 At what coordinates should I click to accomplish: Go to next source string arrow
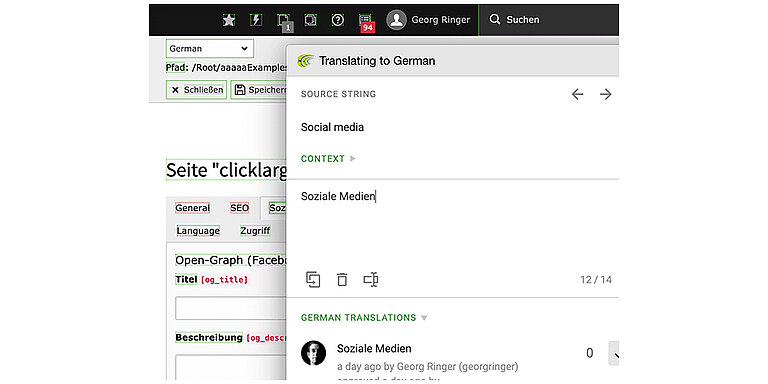coord(606,94)
